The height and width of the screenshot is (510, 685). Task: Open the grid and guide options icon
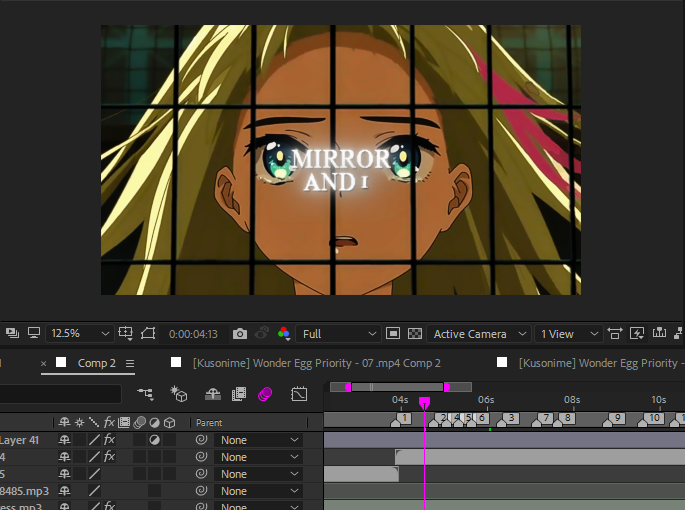tap(125, 333)
